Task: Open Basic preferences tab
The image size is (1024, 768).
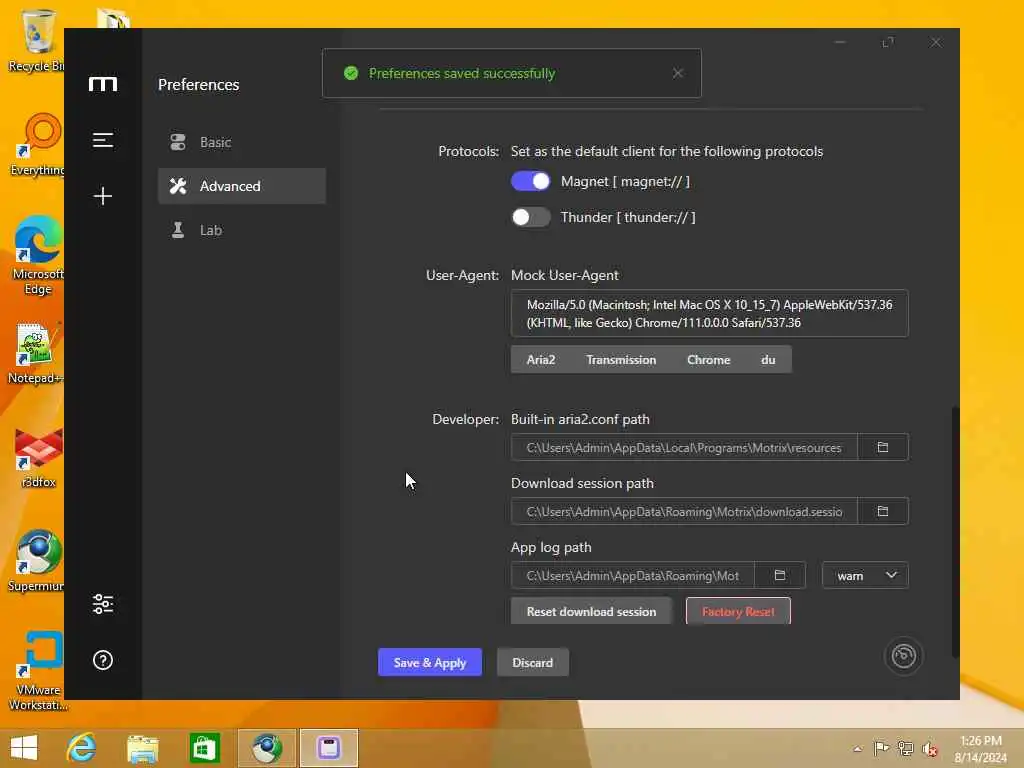Action: point(242,142)
